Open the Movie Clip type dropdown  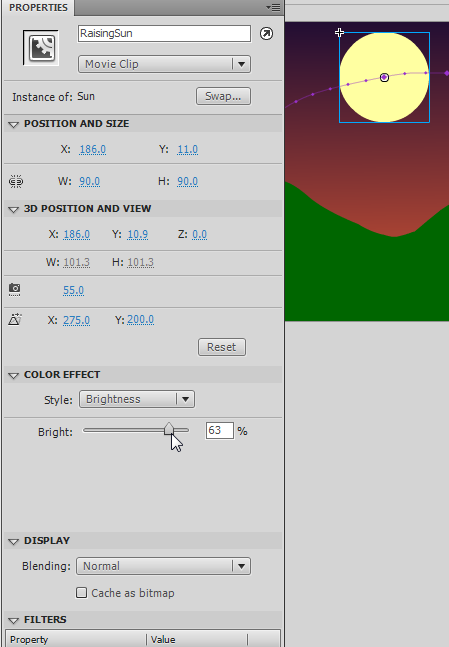tap(164, 64)
